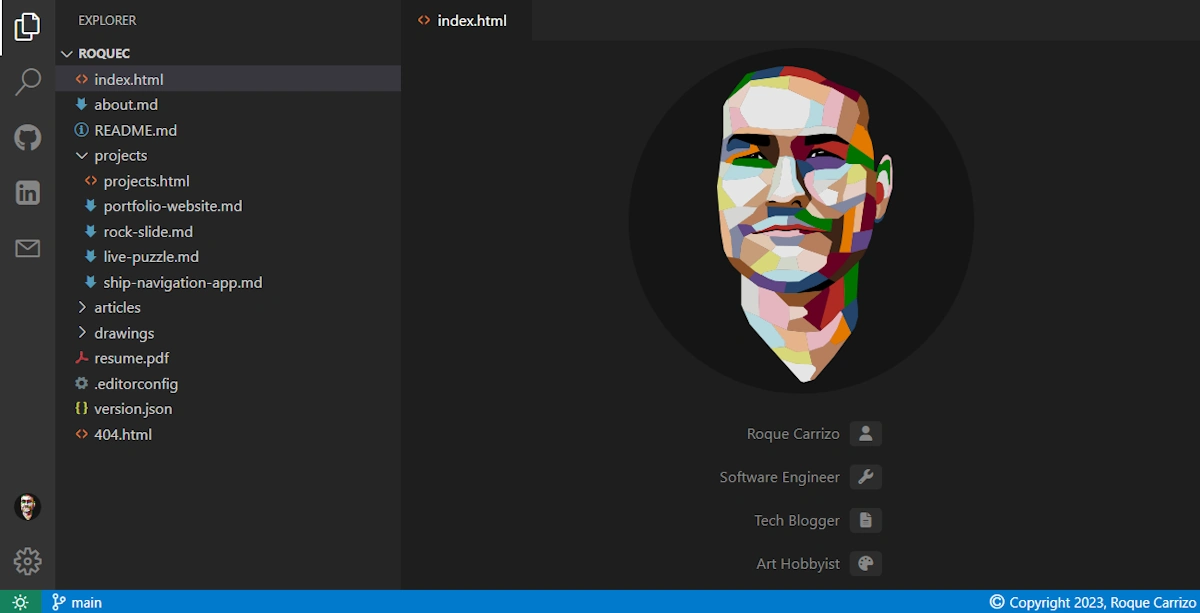This screenshot has width=1200, height=613.
Task: Click the document icon beside Tech Blogger
Action: tap(865, 520)
